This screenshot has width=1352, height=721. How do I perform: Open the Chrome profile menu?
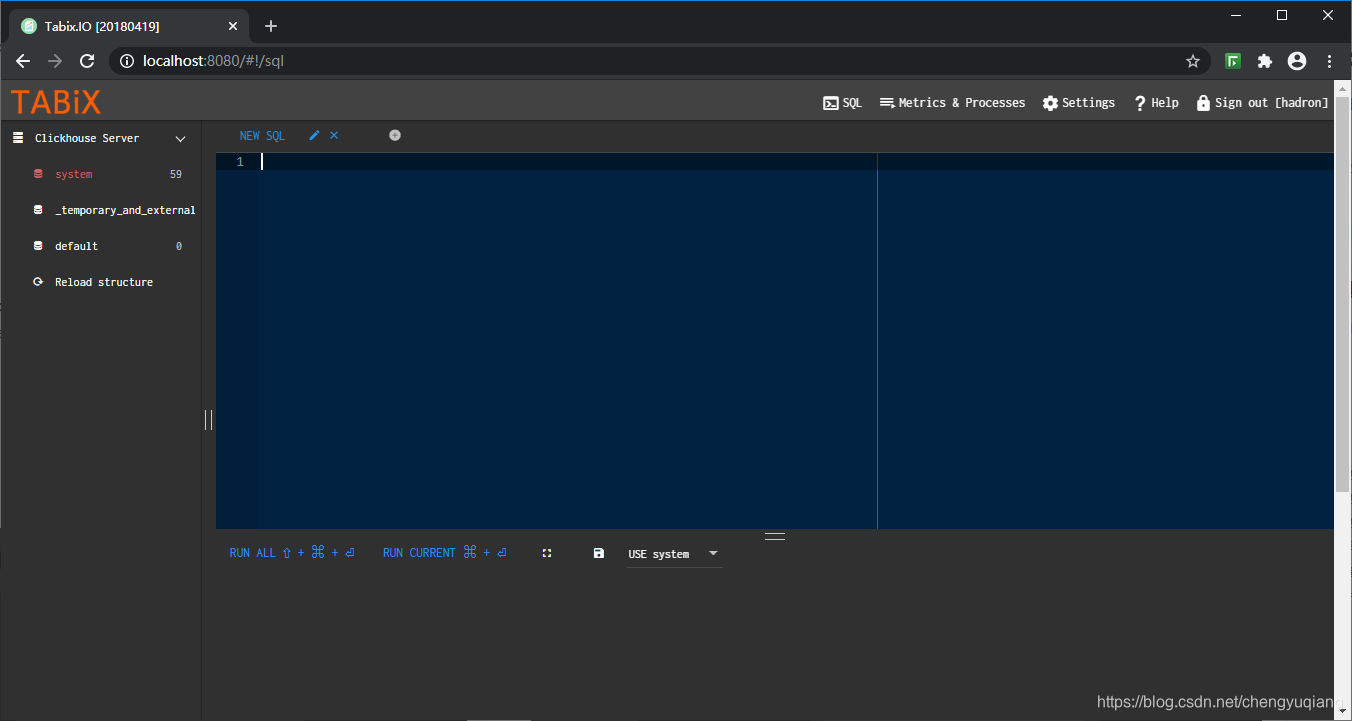point(1297,61)
